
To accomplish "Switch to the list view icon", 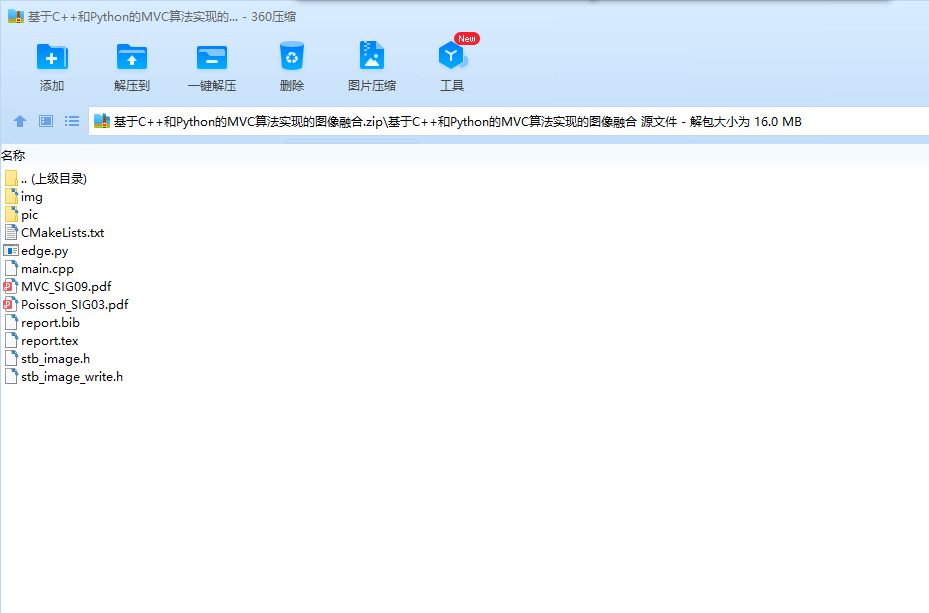I will (x=72, y=121).
